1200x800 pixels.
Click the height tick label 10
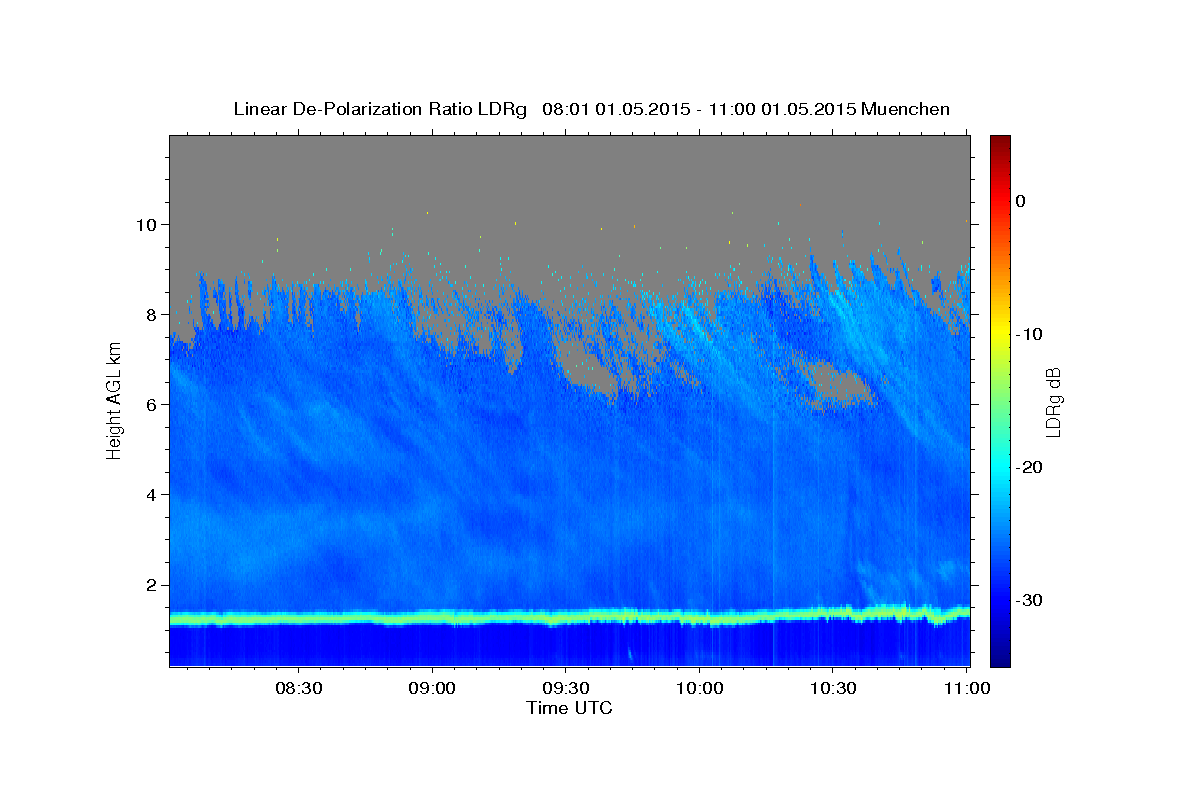coord(148,224)
